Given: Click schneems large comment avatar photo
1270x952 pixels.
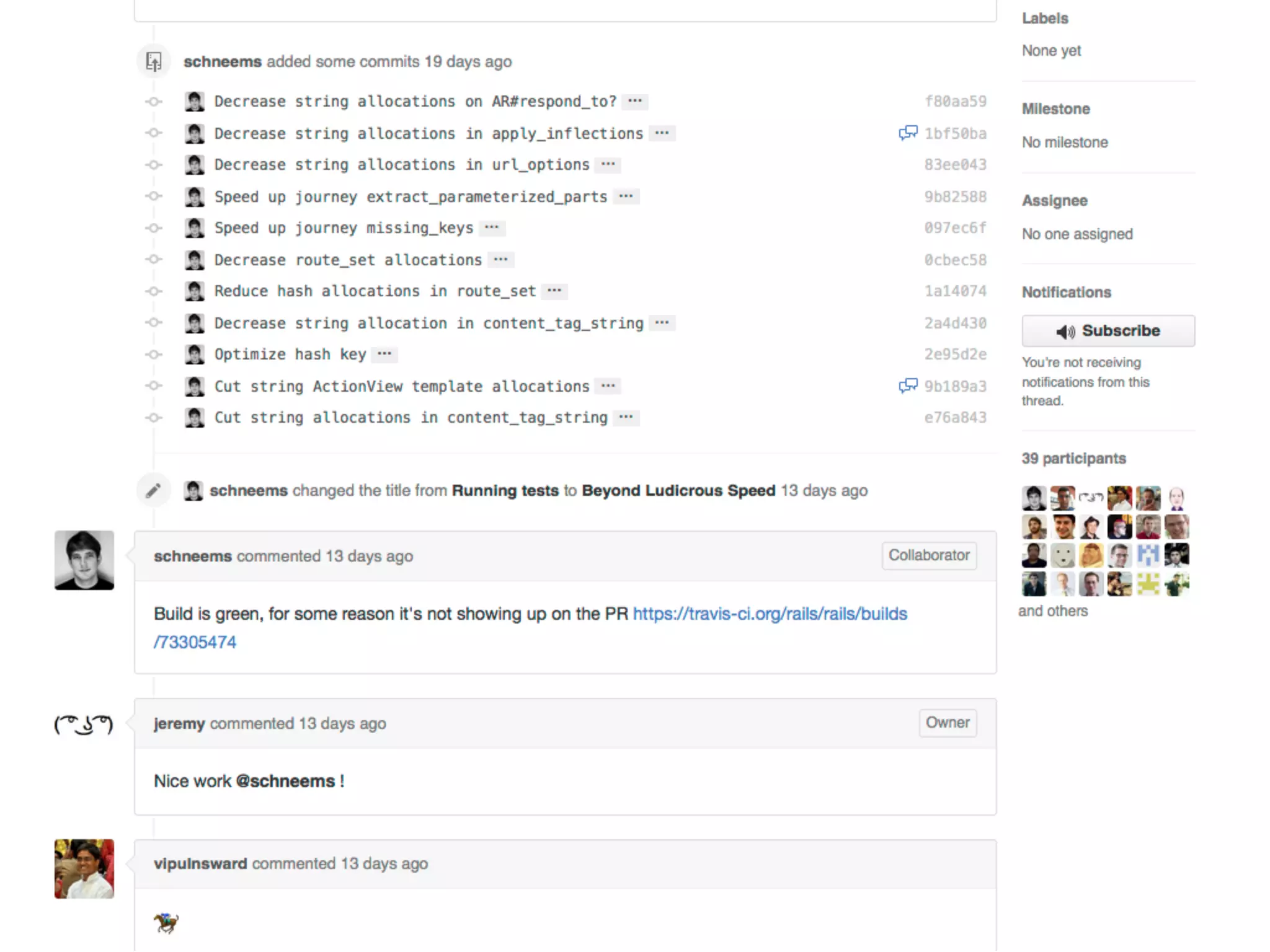Looking at the screenshot, I should 84,560.
